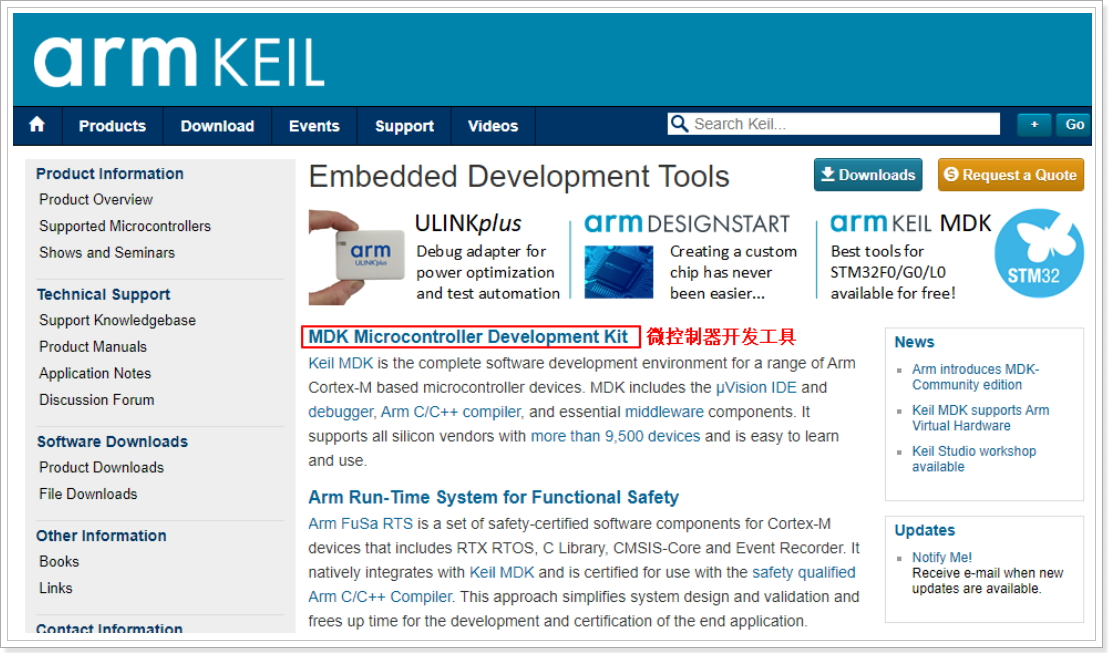Click the plus button beside search
This screenshot has width=1108, height=653.
pyautogui.click(x=1034, y=124)
